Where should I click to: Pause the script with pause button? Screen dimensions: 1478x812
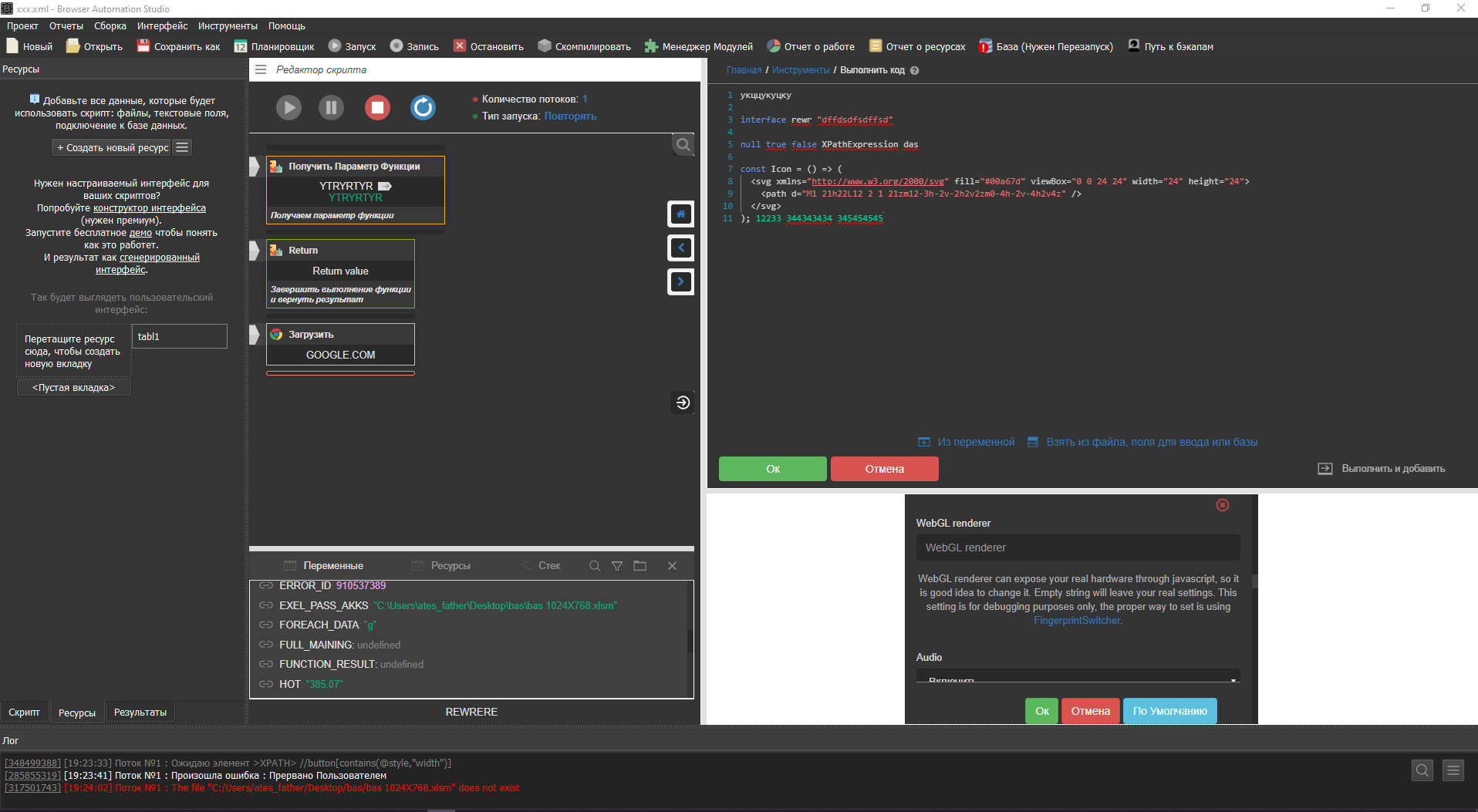tap(331, 107)
